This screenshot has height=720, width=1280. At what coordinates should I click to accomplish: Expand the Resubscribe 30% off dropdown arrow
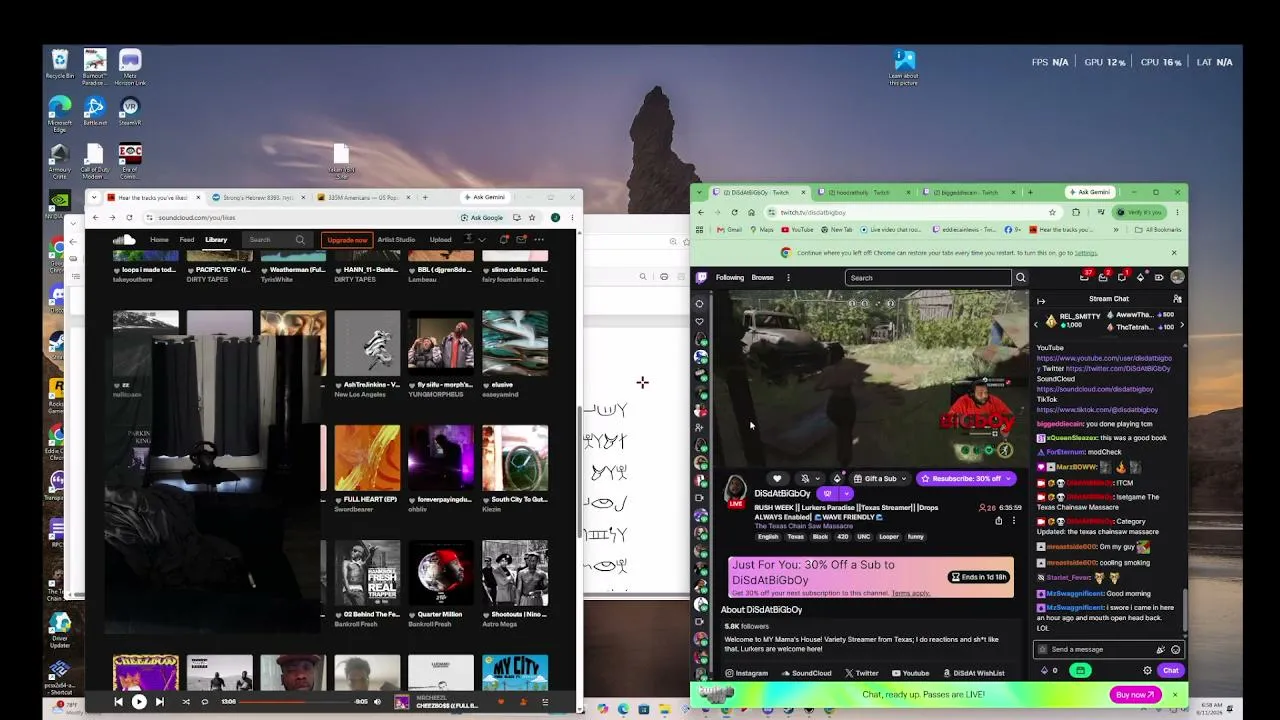coord(1008,478)
